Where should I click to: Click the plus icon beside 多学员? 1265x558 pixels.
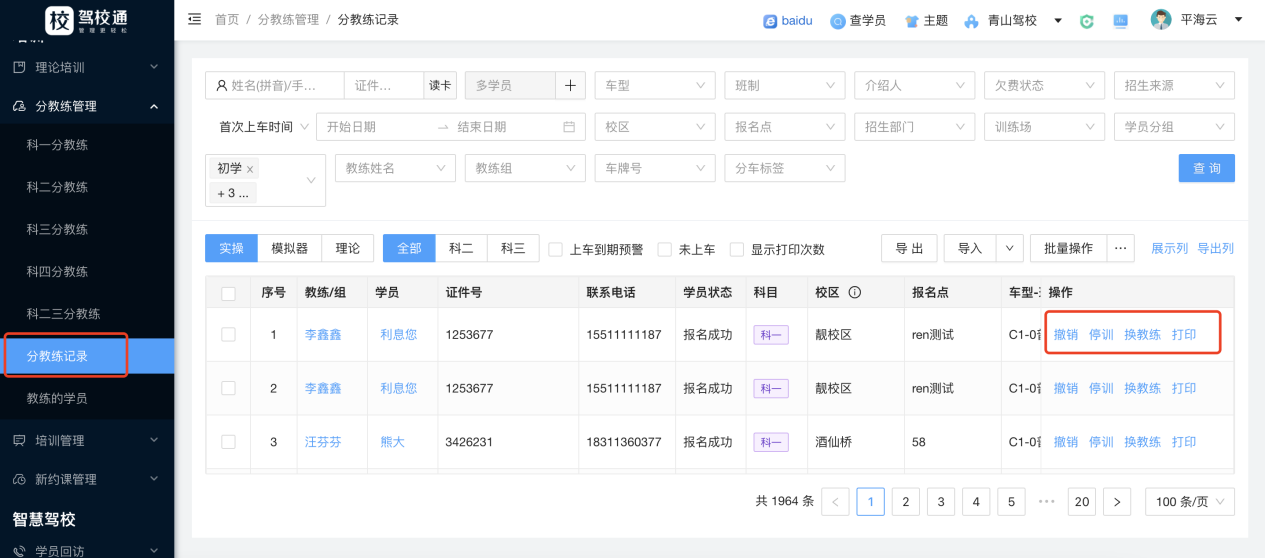click(570, 86)
